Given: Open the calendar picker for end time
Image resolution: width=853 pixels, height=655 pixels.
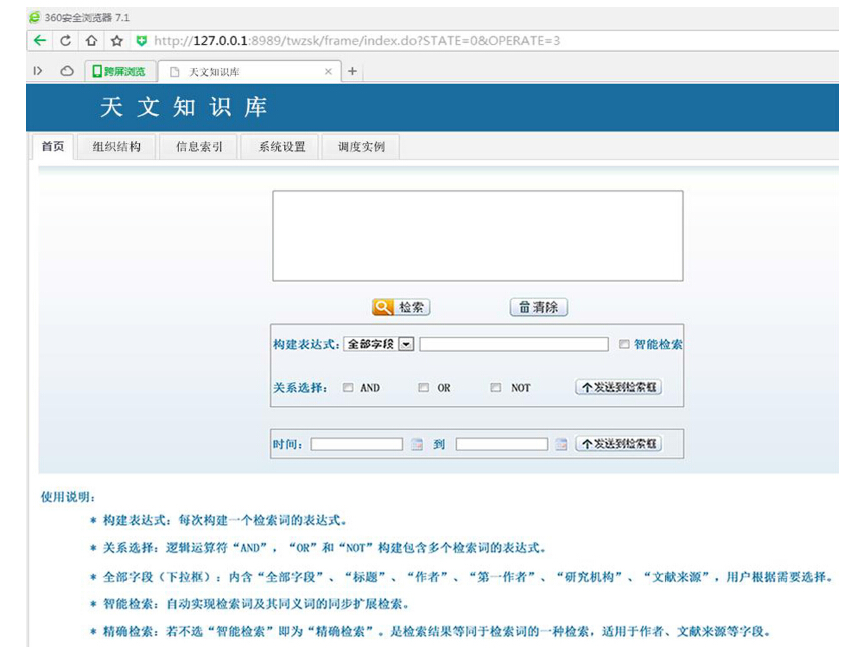Looking at the screenshot, I should (561, 444).
